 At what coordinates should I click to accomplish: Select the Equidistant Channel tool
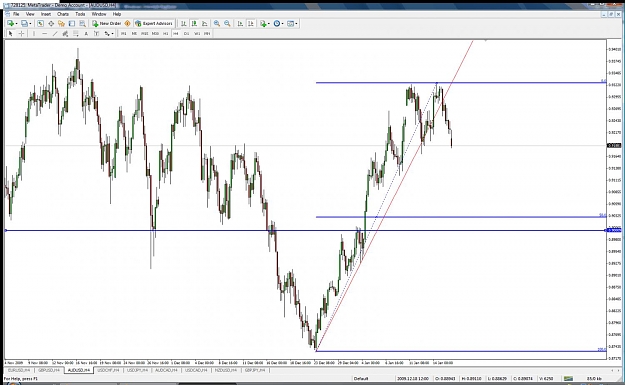point(65,34)
